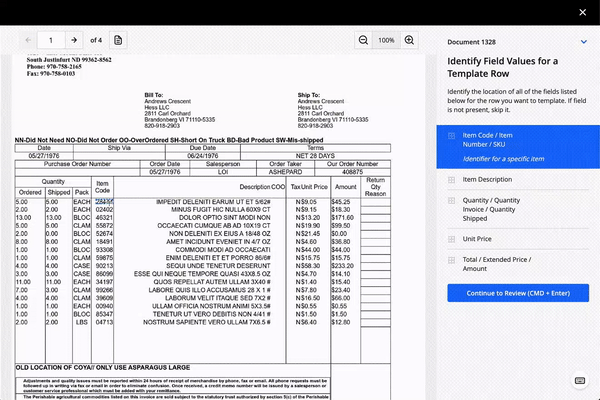Click amount $66.00
Viewport: 600px width, 400px height.
tap(341, 298)
